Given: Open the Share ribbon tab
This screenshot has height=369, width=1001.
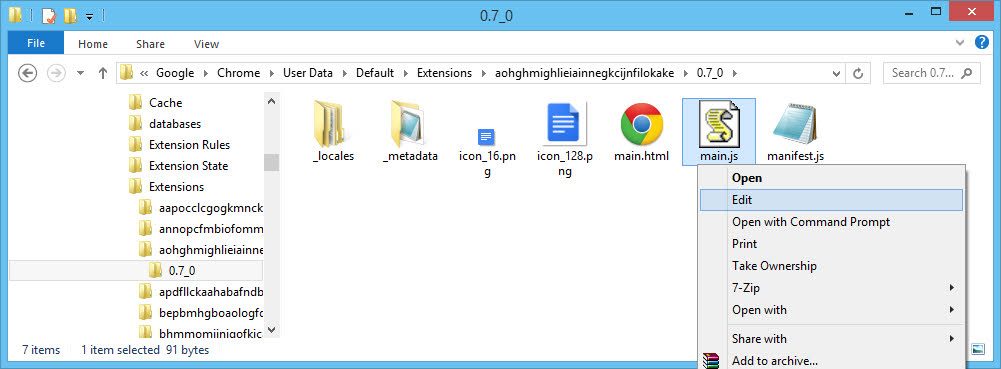Looking at the screenshot, I should point(150,44).
